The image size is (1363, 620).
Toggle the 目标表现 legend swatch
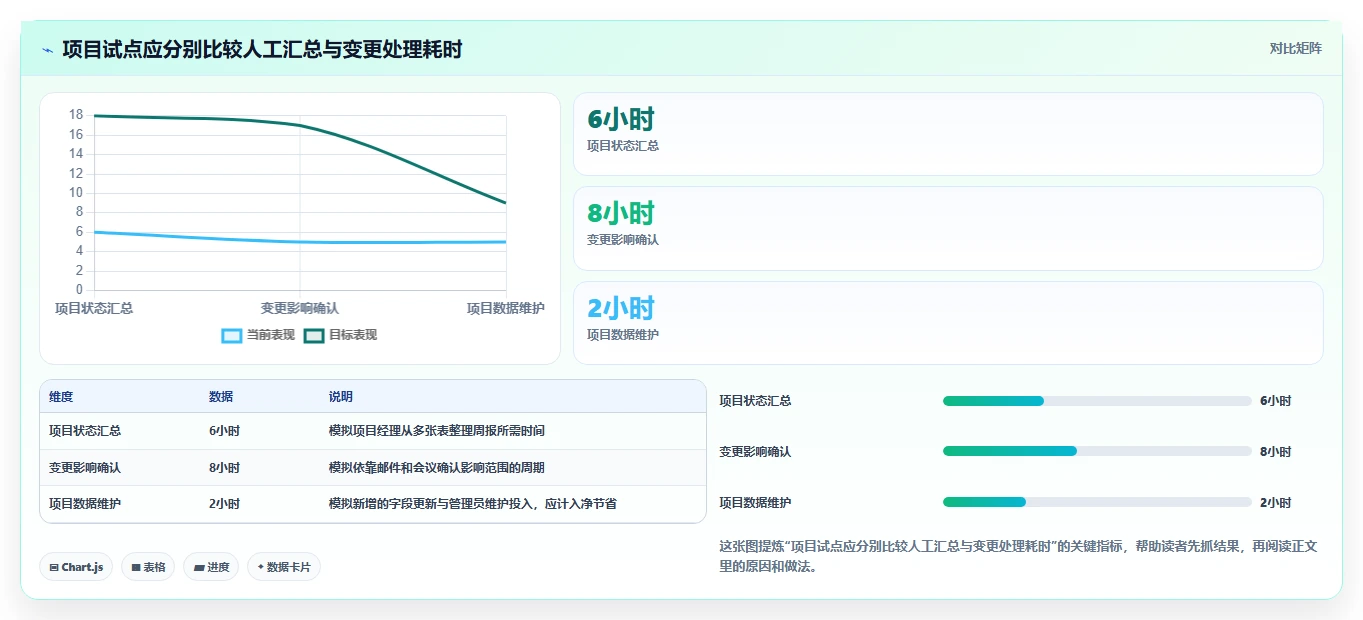(x=314, y=336)
